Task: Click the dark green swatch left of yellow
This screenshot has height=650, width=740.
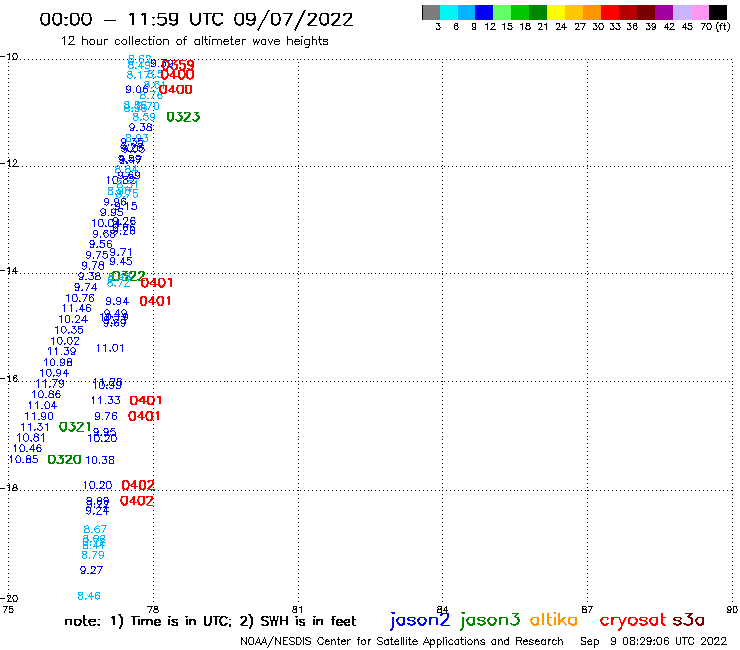Action: coord(538,12)
